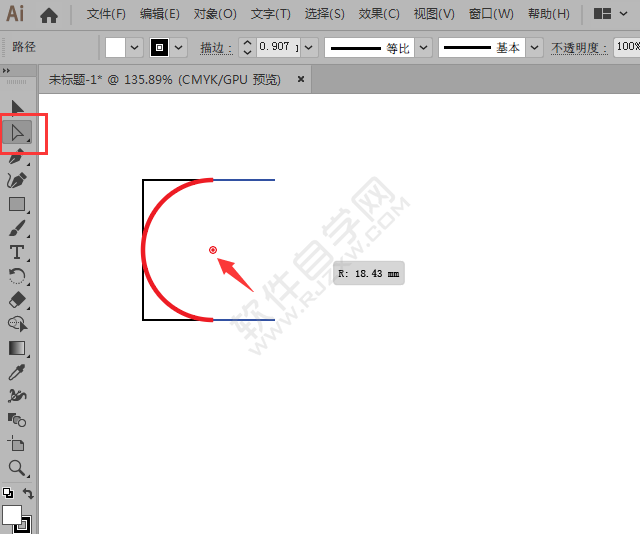Click the Home icon
Screen dimensions: 640x534
[48, 15]
